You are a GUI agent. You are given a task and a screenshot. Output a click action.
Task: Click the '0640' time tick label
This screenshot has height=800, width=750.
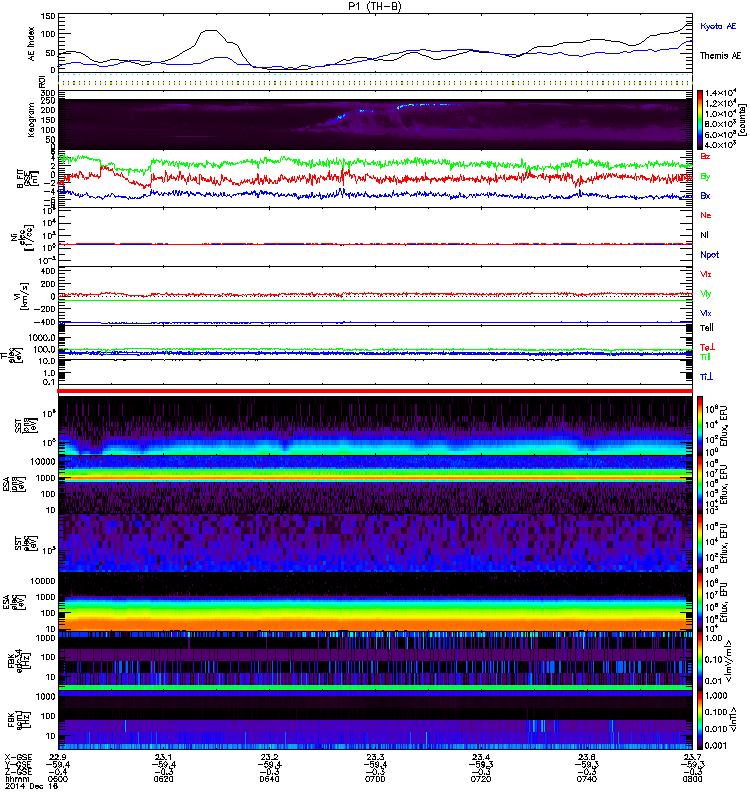pyautogui.click(x=269, y=779)
